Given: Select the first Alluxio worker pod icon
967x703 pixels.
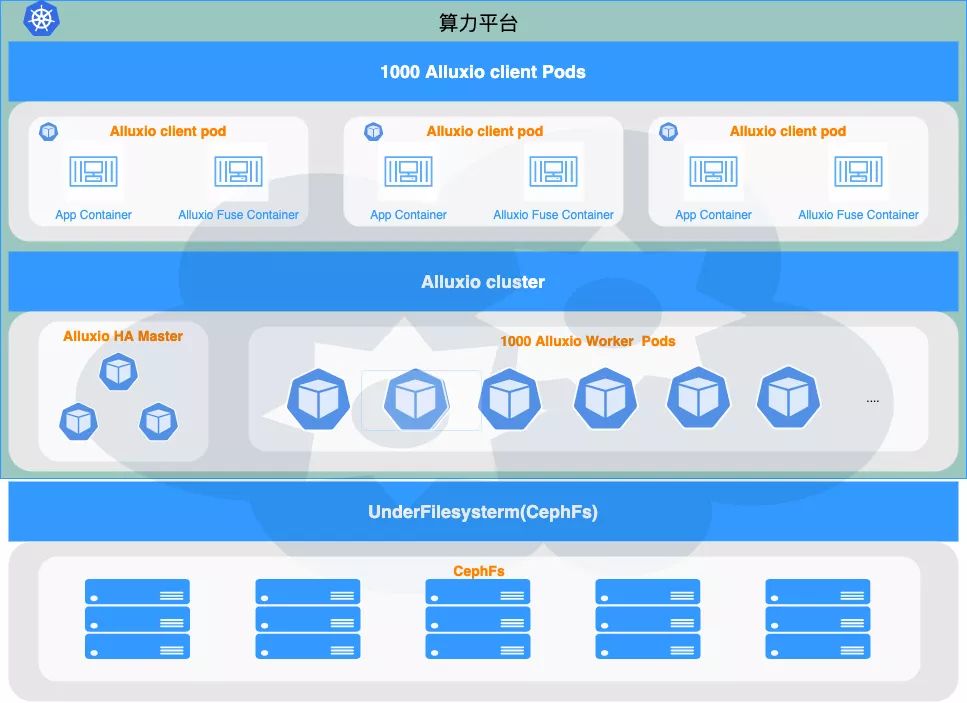Looking at the screenshot, I should (x=318, y=400).
